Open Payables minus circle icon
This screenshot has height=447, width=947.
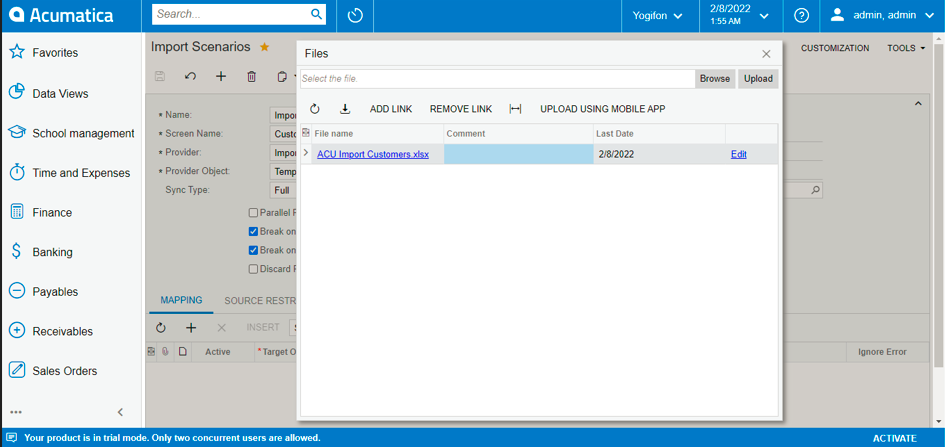pyautogui.click(x=17, y=291)
